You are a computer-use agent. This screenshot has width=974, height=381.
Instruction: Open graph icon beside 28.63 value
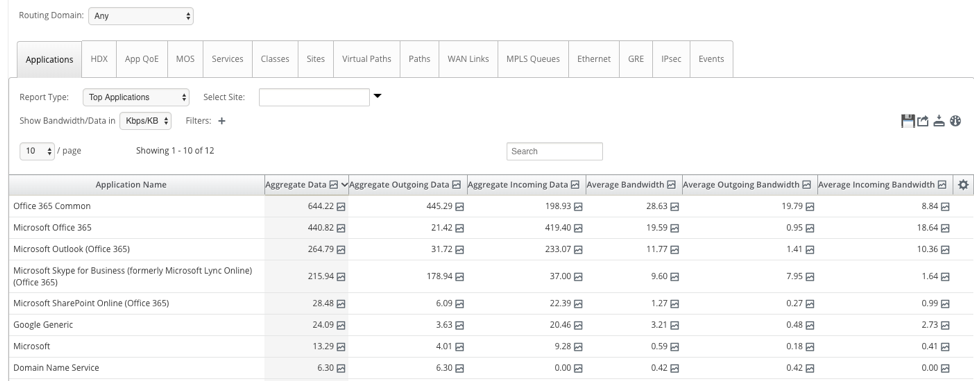click(x=675, y=206)
